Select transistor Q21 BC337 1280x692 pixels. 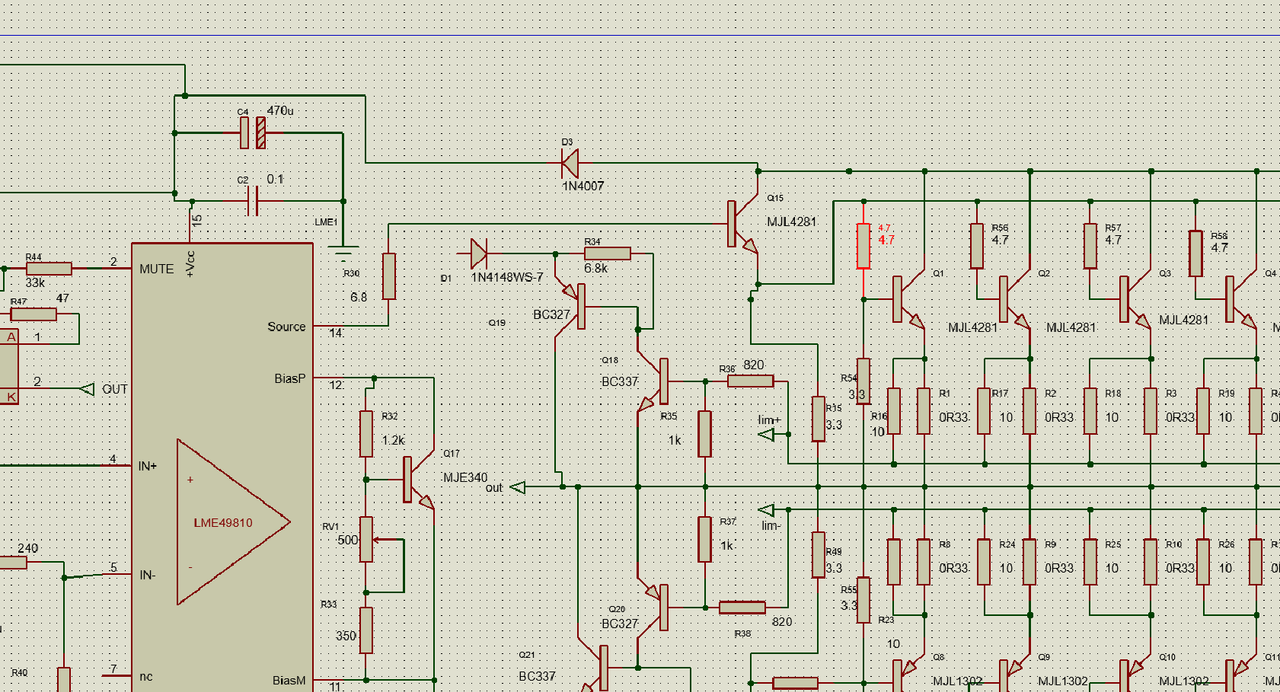596,668
